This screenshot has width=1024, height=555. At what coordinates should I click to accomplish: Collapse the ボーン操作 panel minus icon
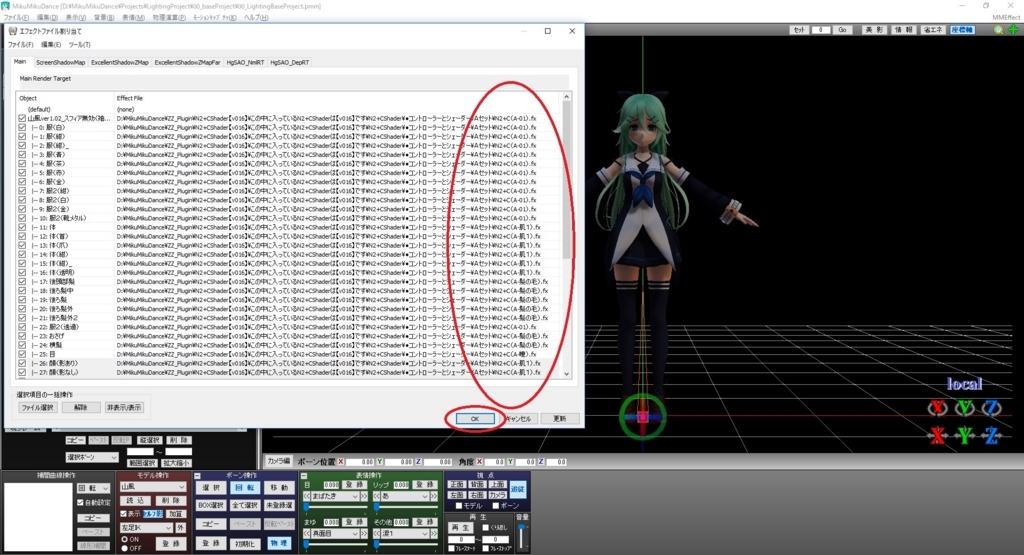coord(197,476)
